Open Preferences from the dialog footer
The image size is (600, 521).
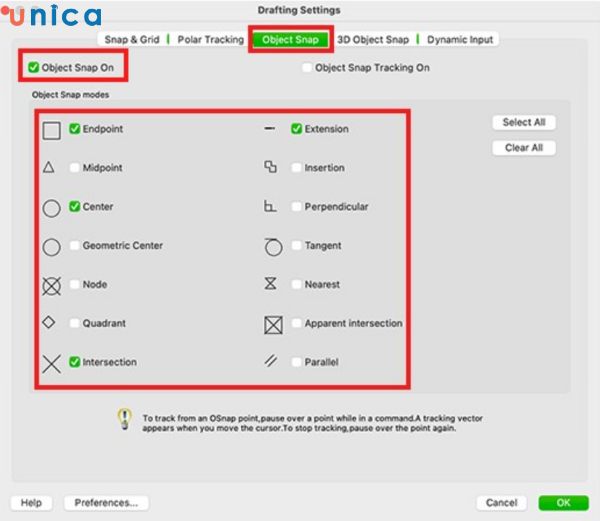[106, 503]
